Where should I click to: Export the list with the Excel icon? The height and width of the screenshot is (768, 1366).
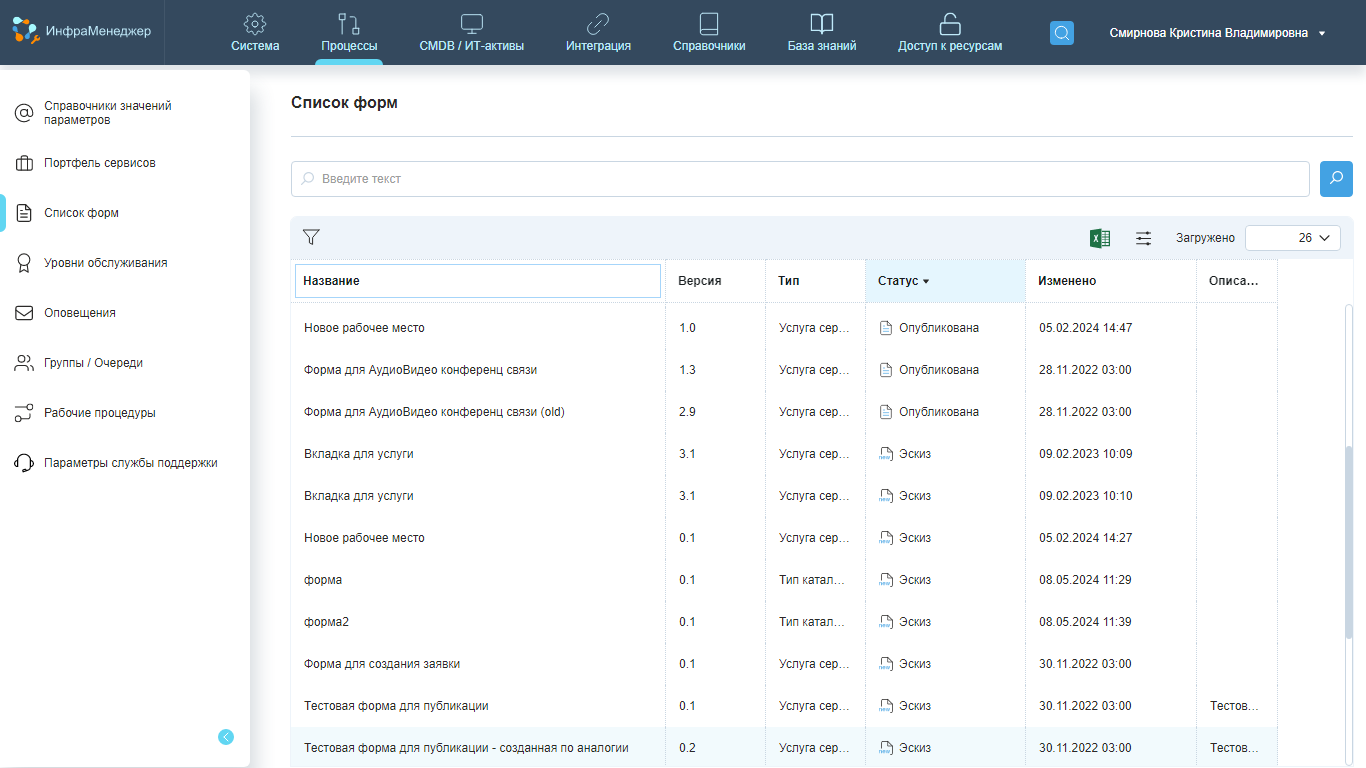(x=1100, y=238)
